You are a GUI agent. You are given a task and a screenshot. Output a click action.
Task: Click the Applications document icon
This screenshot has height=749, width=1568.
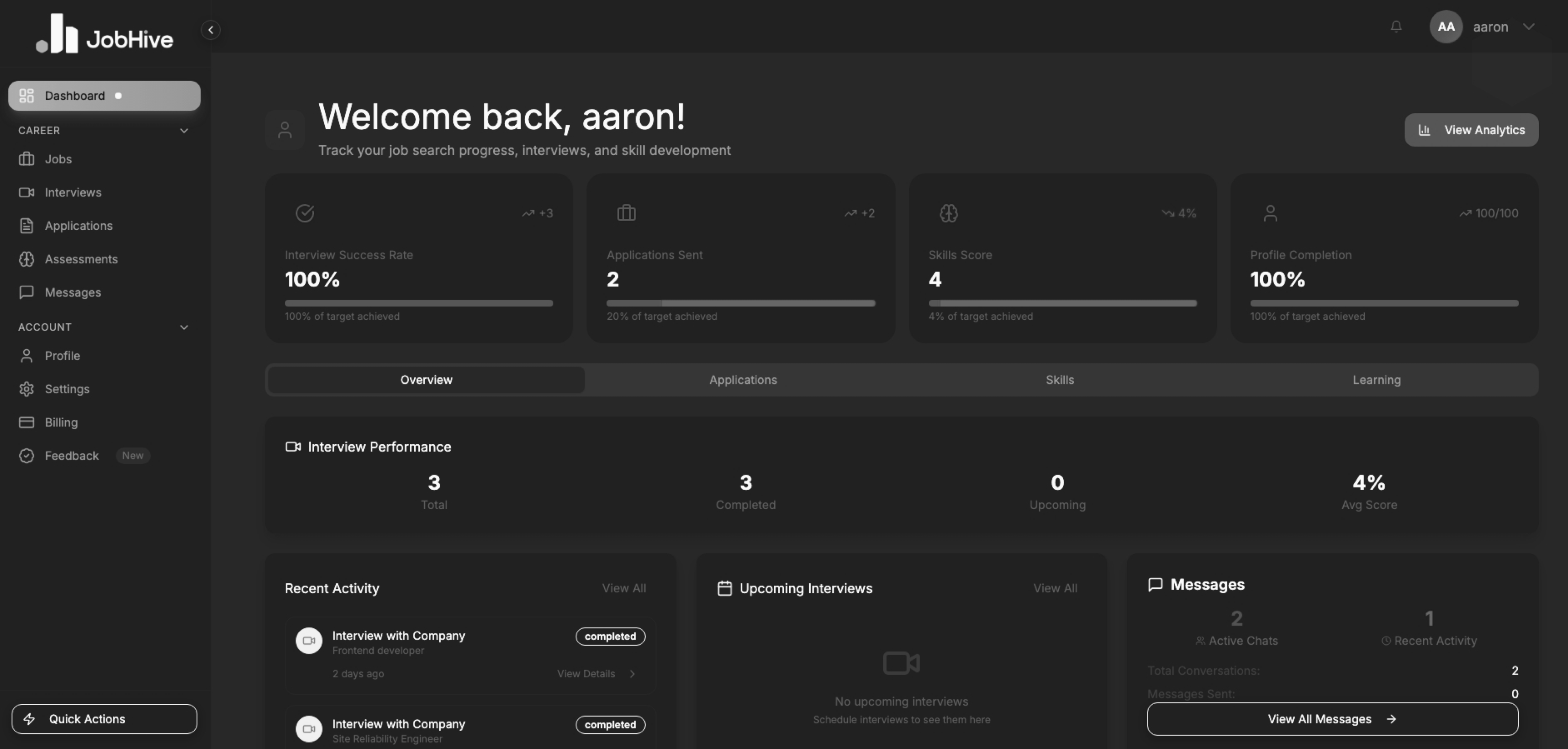[x=27, y=225]
